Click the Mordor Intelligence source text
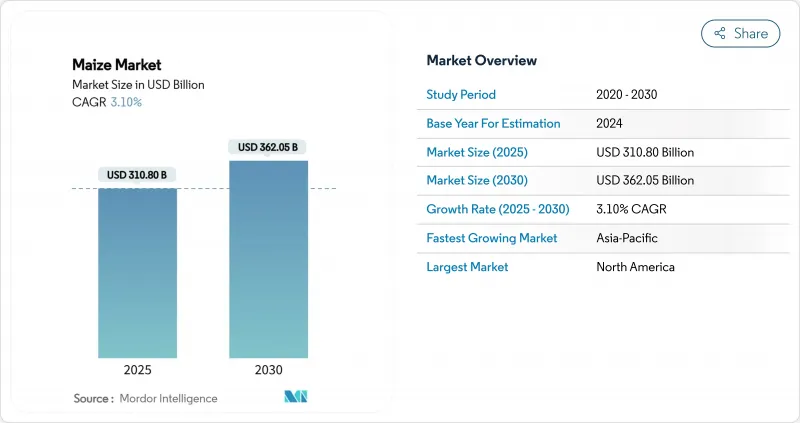Image resolution: width=800 pixels, height=423 pixels. click(167, 398)
